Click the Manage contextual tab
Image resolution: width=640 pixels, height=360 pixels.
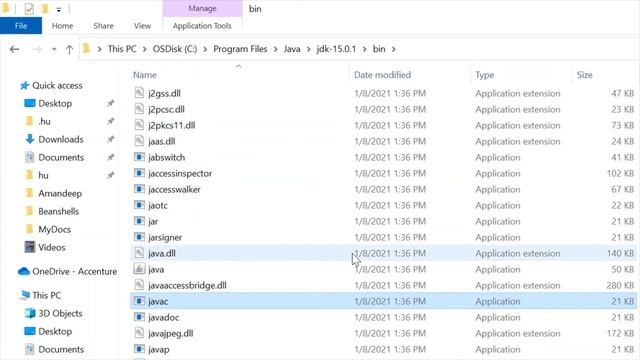[202, 9]
